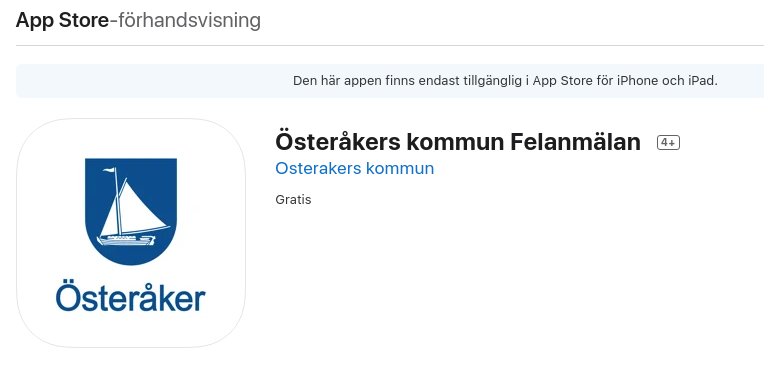The width and height of the screenshot is (764, 370).
Task: Click the Österåker app icon
Action: click(x=131, y=233)
